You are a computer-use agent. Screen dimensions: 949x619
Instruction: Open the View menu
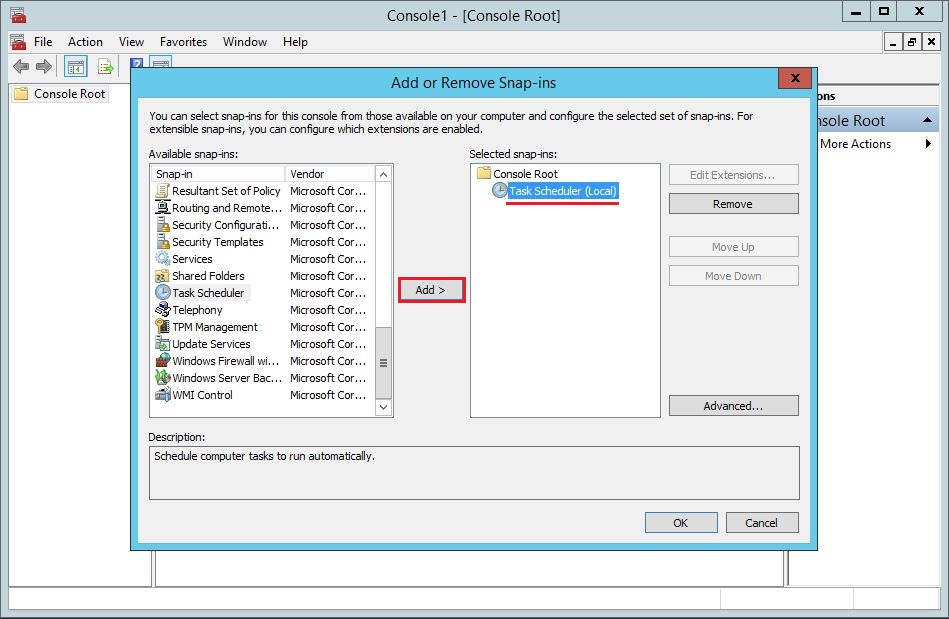[x=131, y=42]
